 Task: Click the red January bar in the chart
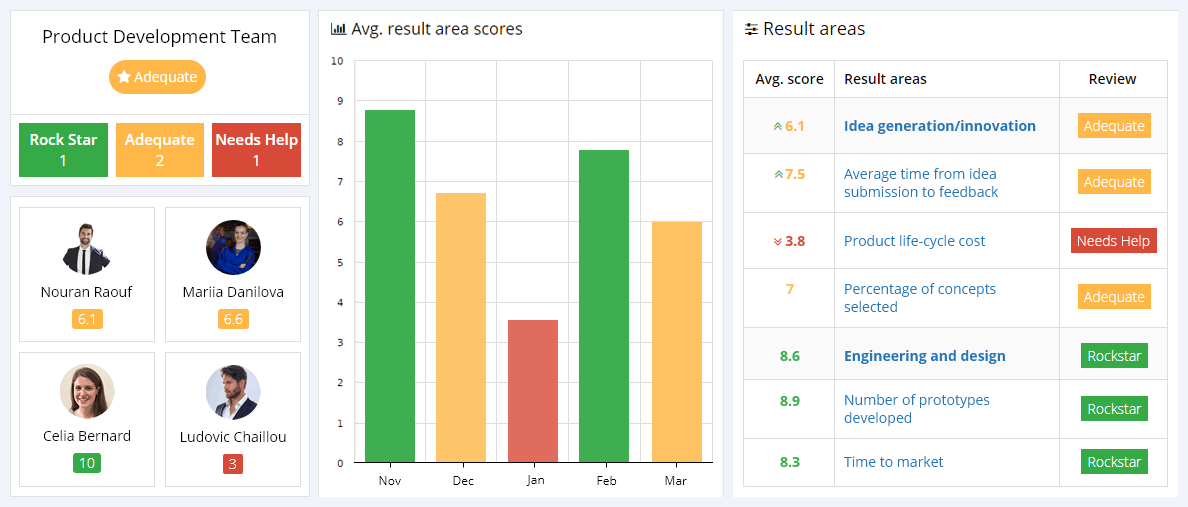[x=533, y=391]
